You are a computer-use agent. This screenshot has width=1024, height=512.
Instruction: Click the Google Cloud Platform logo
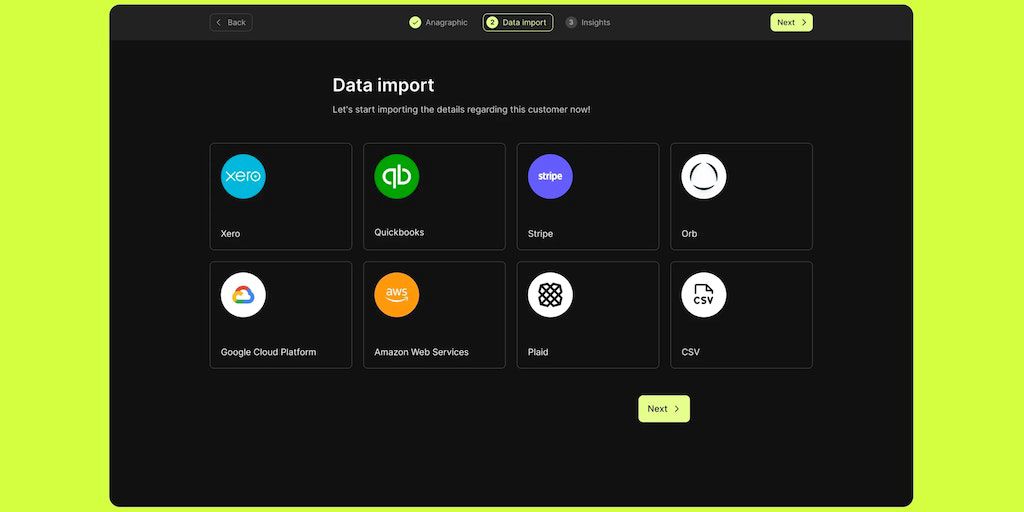[x=243, y=295]
